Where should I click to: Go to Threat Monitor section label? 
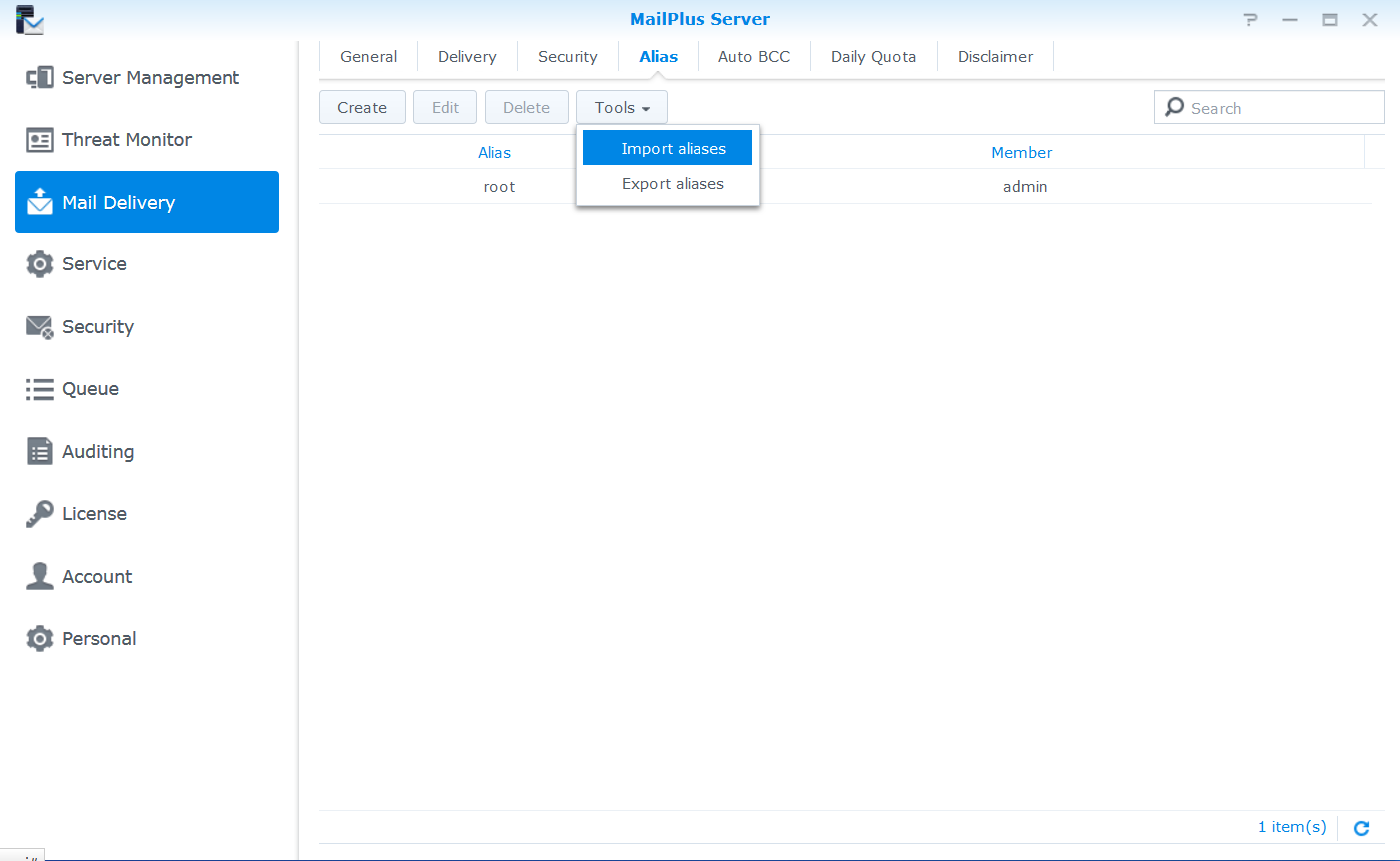127,140
